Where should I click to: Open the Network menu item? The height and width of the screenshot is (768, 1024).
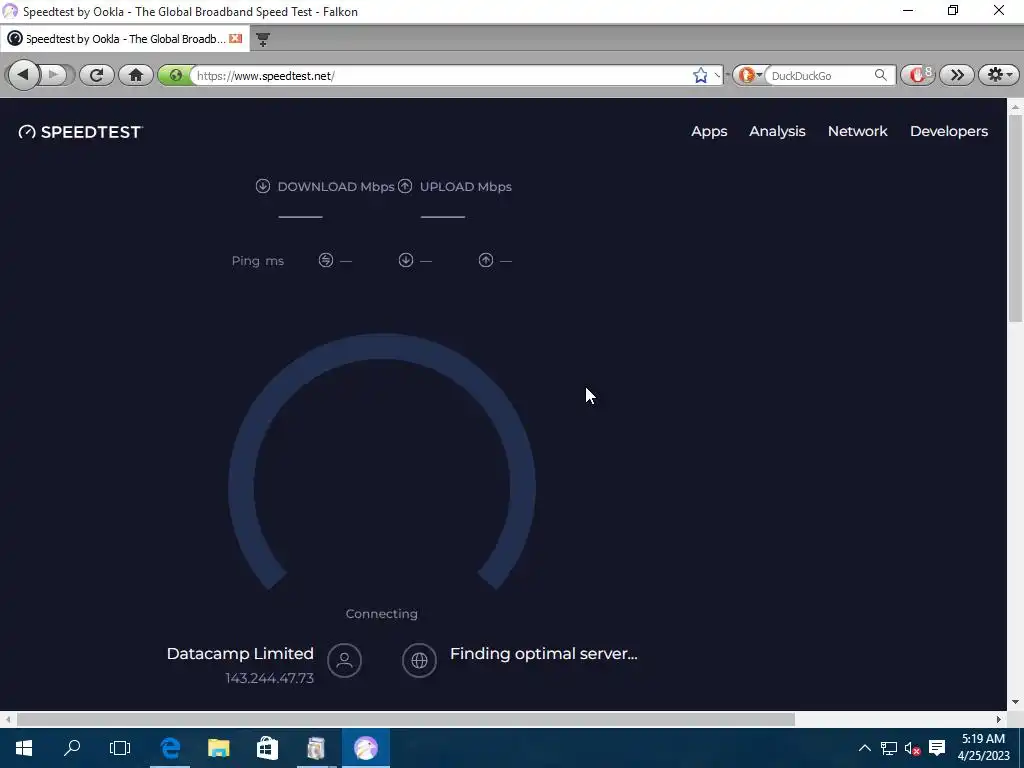pos(857,131)
